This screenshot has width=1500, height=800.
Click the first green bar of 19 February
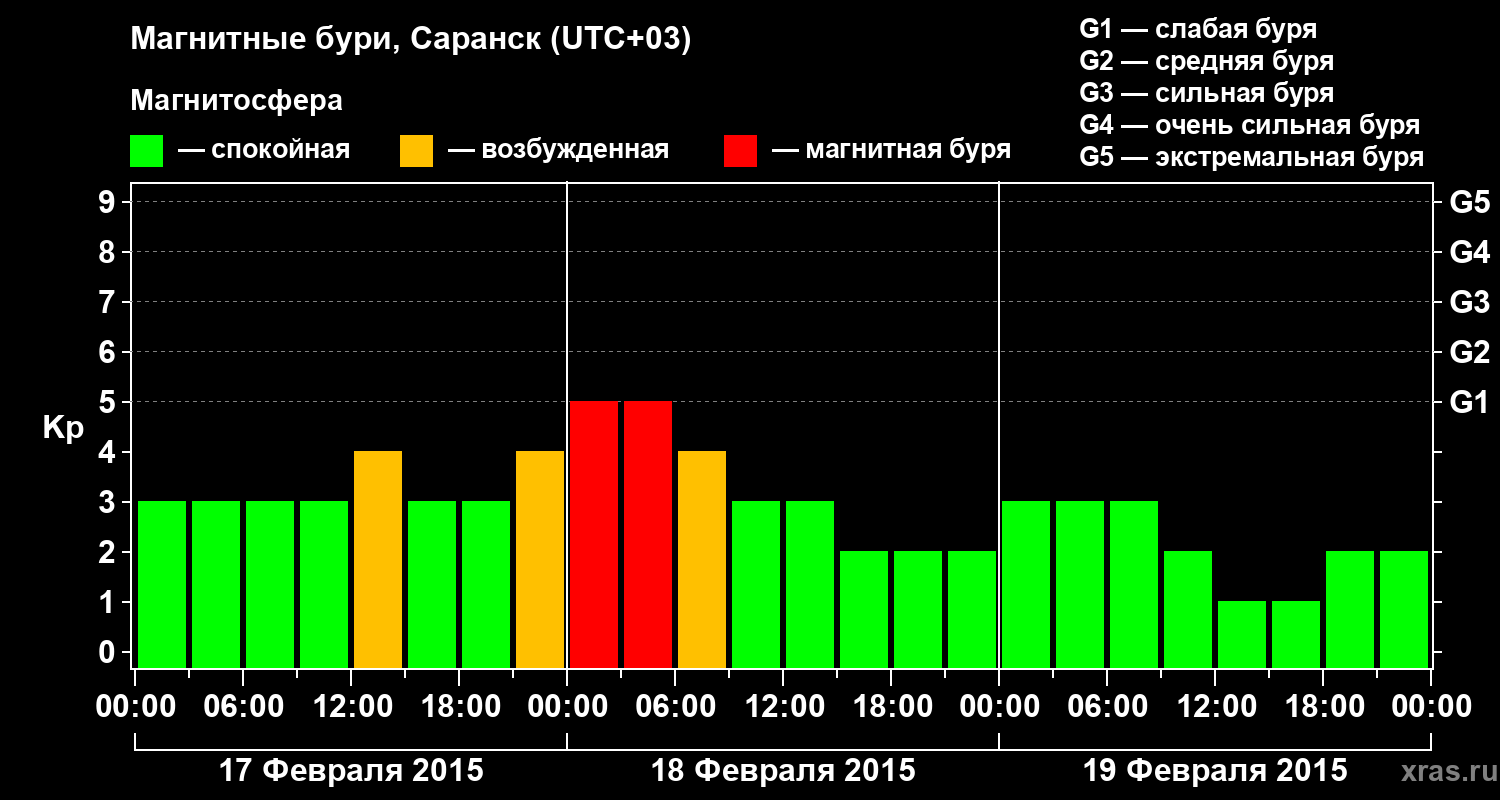(x=1026, y=584)
